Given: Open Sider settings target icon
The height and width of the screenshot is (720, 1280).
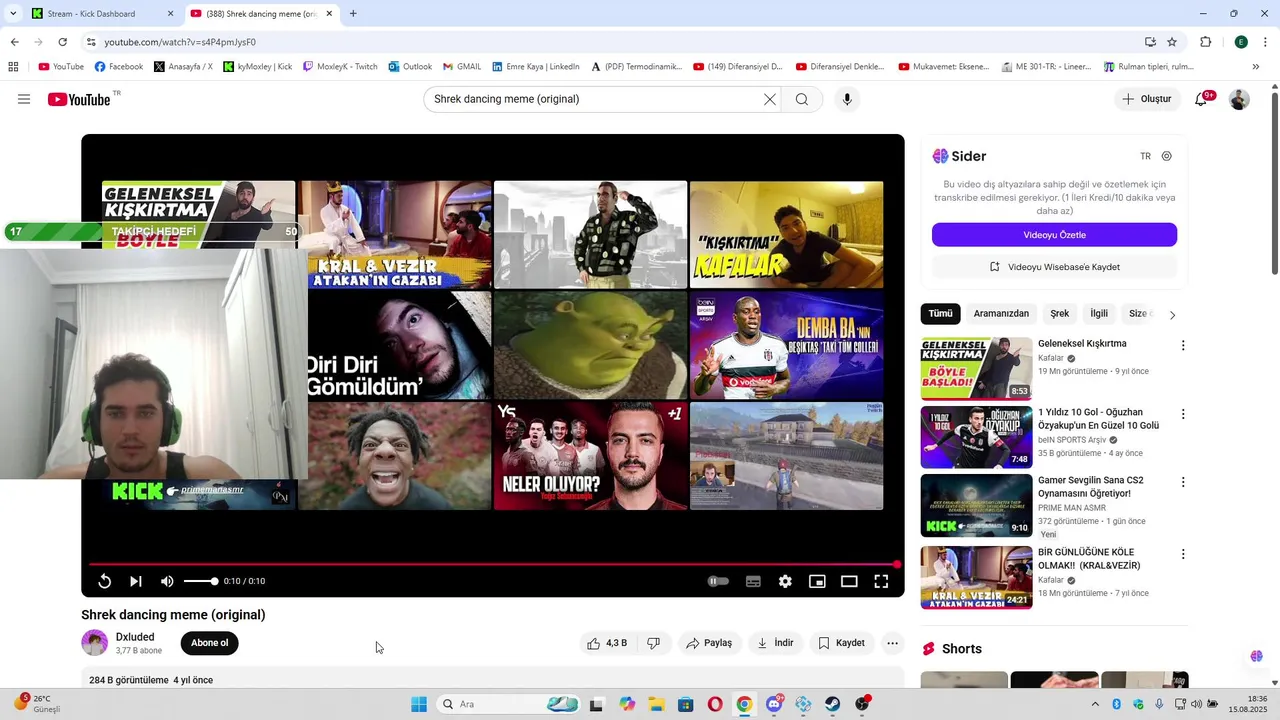Looking at the screenshot, I should point(1166,156).
